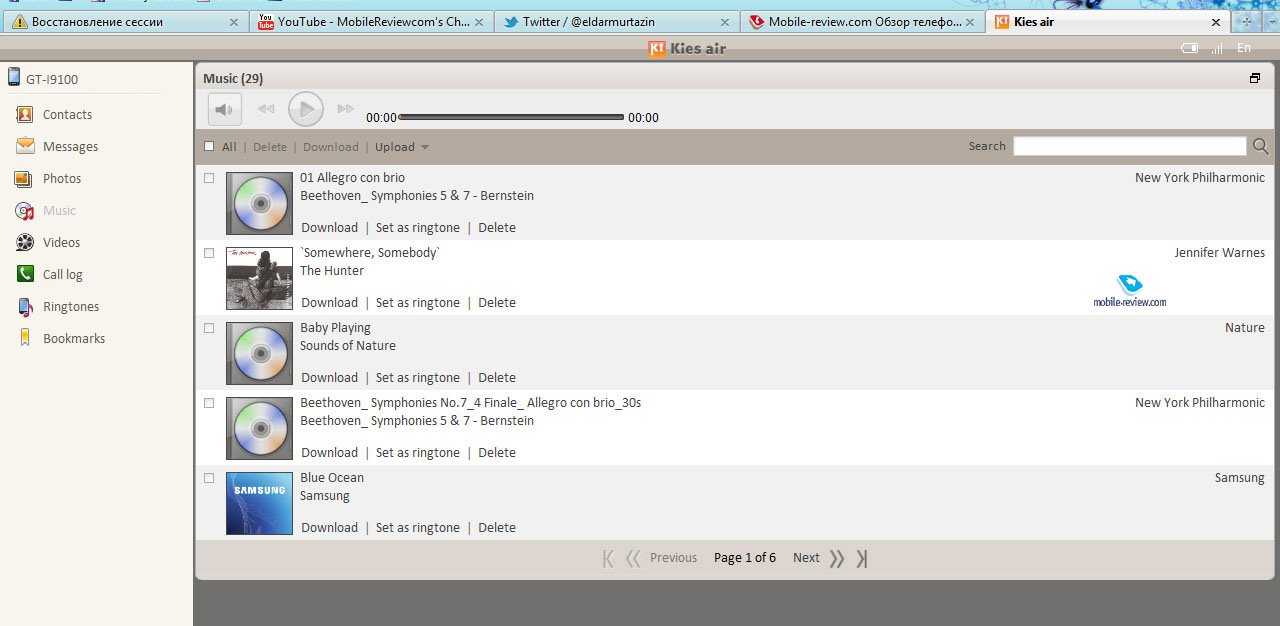Download the Symphonies No.7_4 Finale track

(329, 453)
